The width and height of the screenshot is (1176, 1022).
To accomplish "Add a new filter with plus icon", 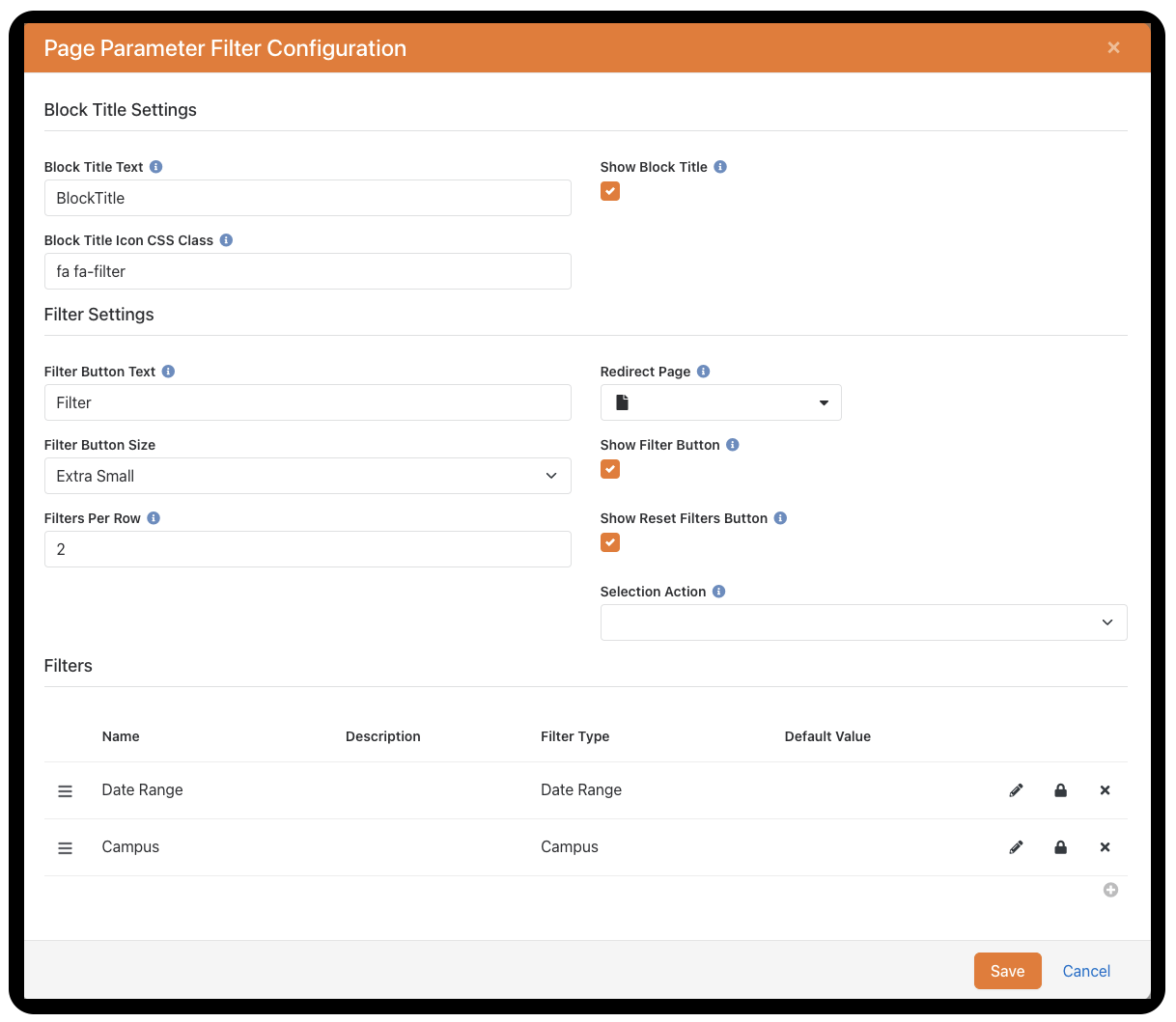I will pyautogui.click(x=1110, y=890).
